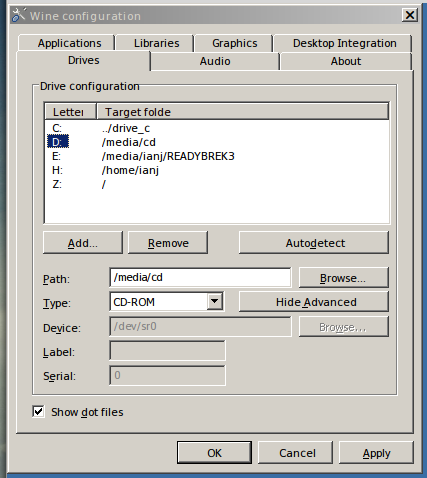Click the Autodetect button

pos(314,243)
